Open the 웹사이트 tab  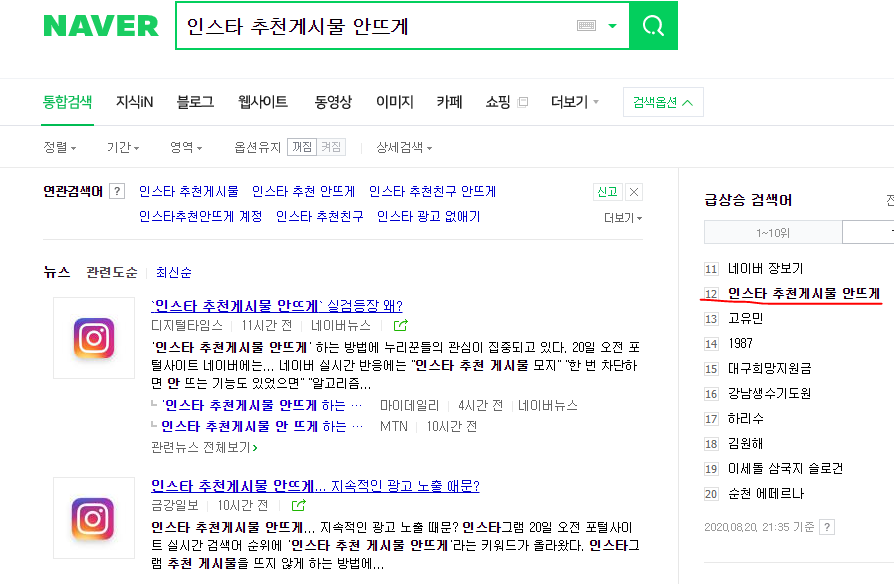[263, 102]
